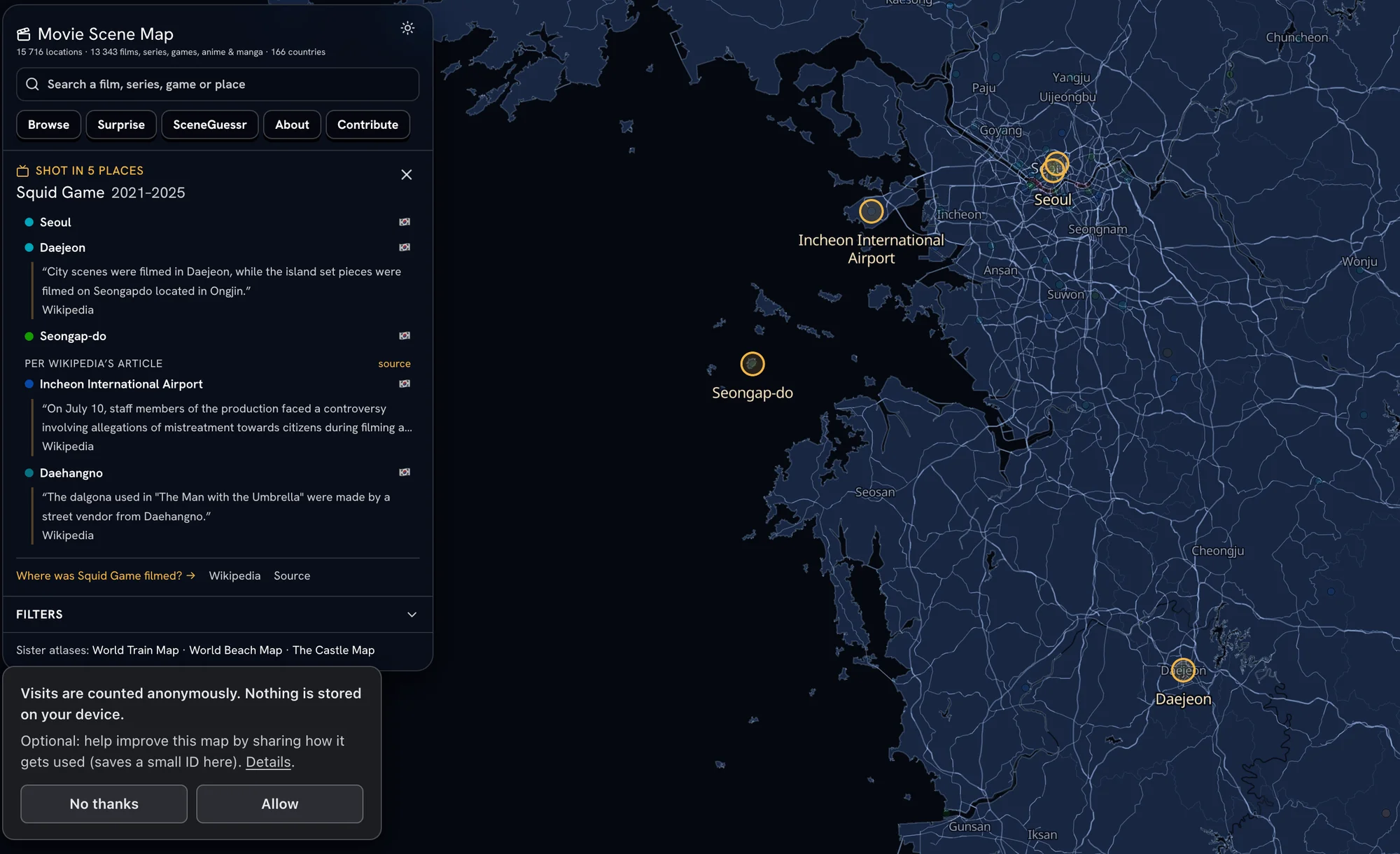Open the Browse tab
Viewport: 1400px width, 854px height.
tap(49, 125)
